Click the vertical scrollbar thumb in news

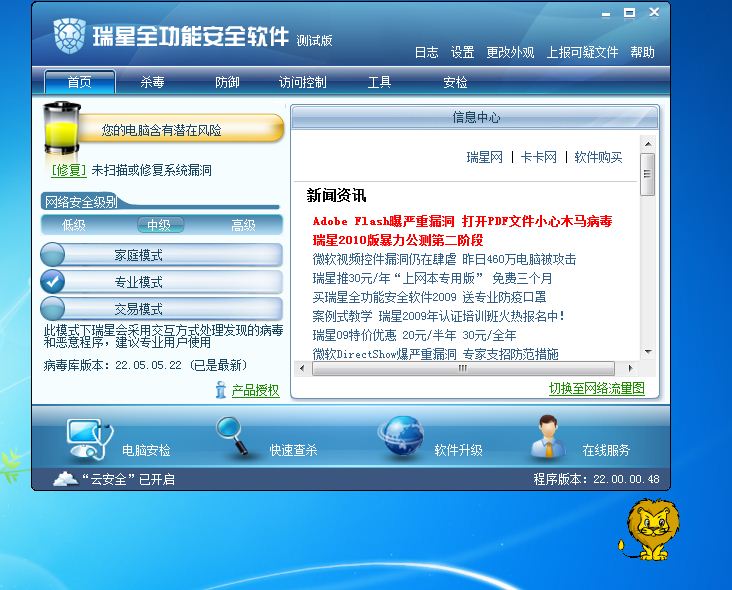(x=648, y=174)
